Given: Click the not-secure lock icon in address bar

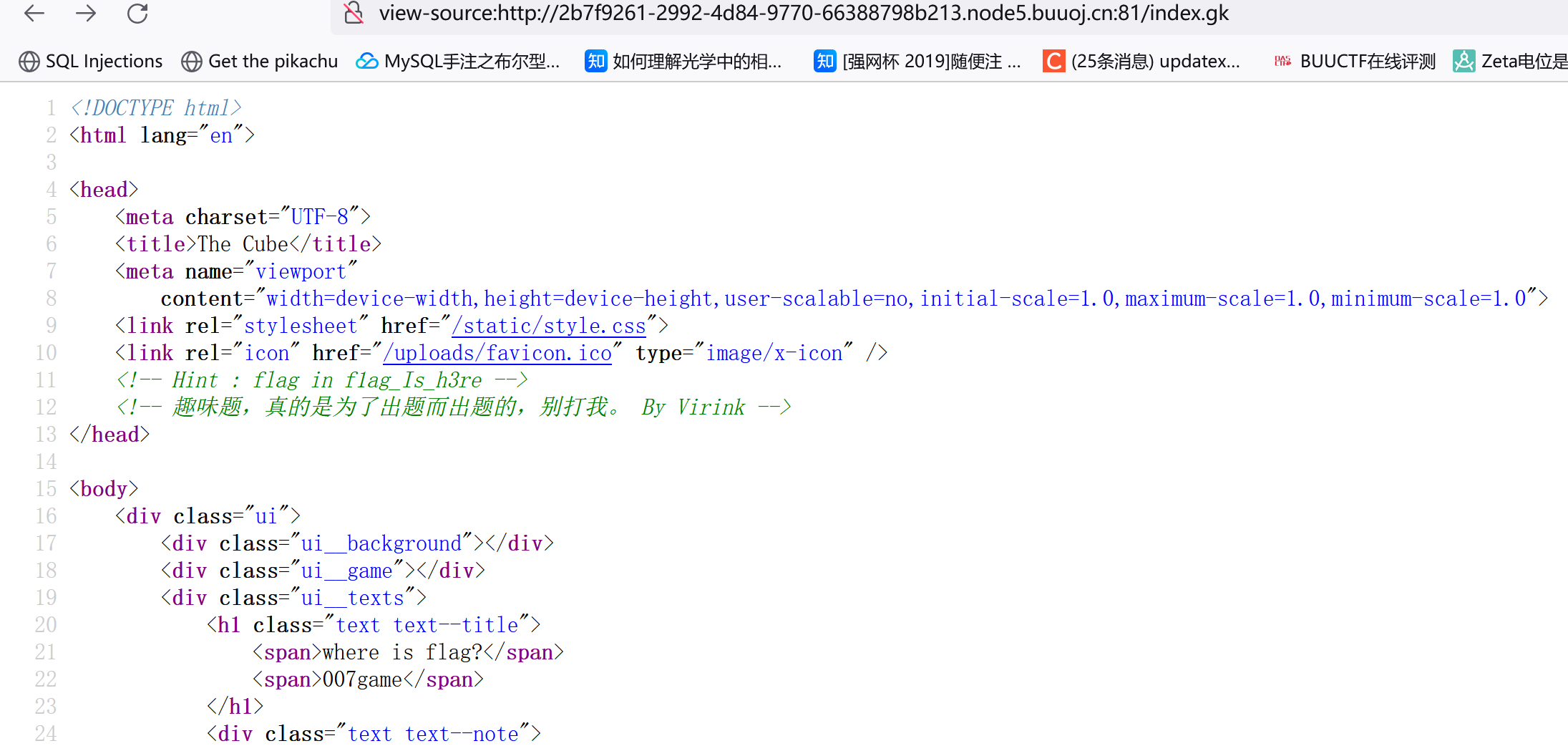Looking at the screenshot, I should click(x=354, y=13).
